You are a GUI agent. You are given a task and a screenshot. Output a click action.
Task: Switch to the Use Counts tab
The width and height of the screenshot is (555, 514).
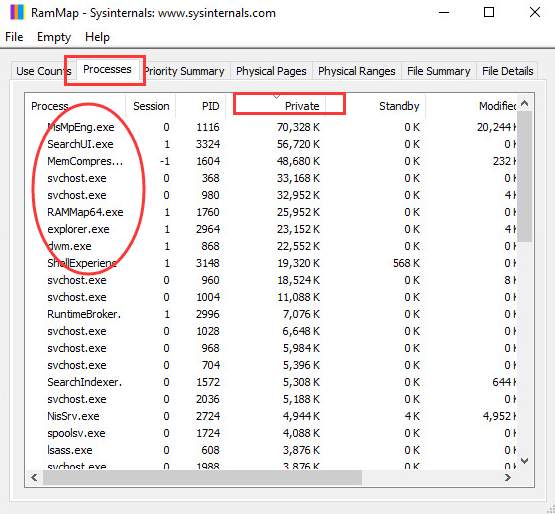(x=43, y=71)
